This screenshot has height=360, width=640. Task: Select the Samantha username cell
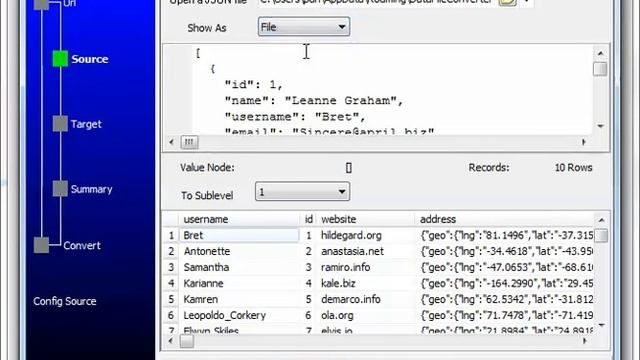pyautogui.click(x=239, y=267)
